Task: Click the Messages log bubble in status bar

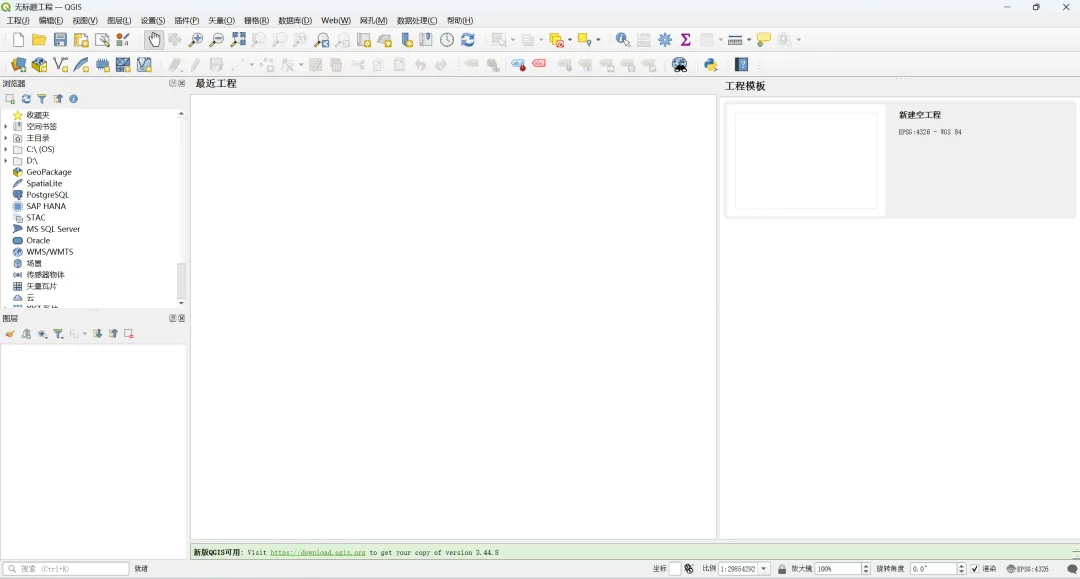Action: point(1072,569)
